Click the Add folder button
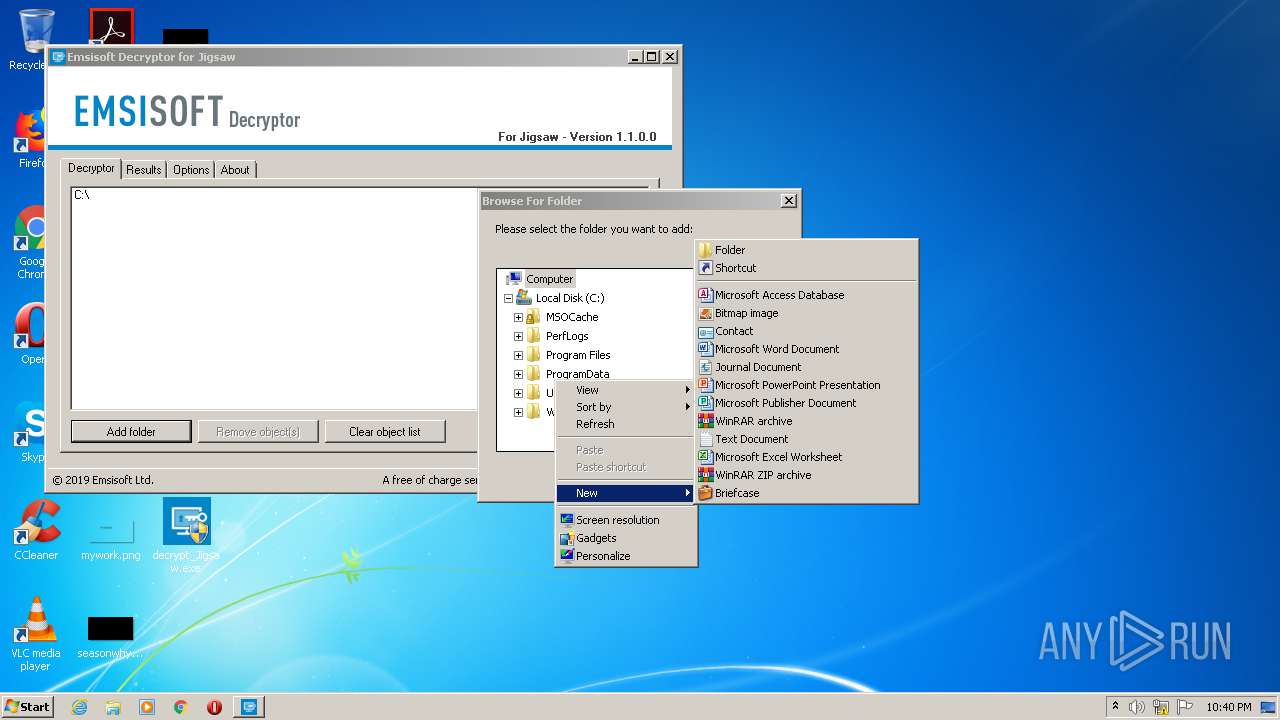 click(x=131, y=432)
